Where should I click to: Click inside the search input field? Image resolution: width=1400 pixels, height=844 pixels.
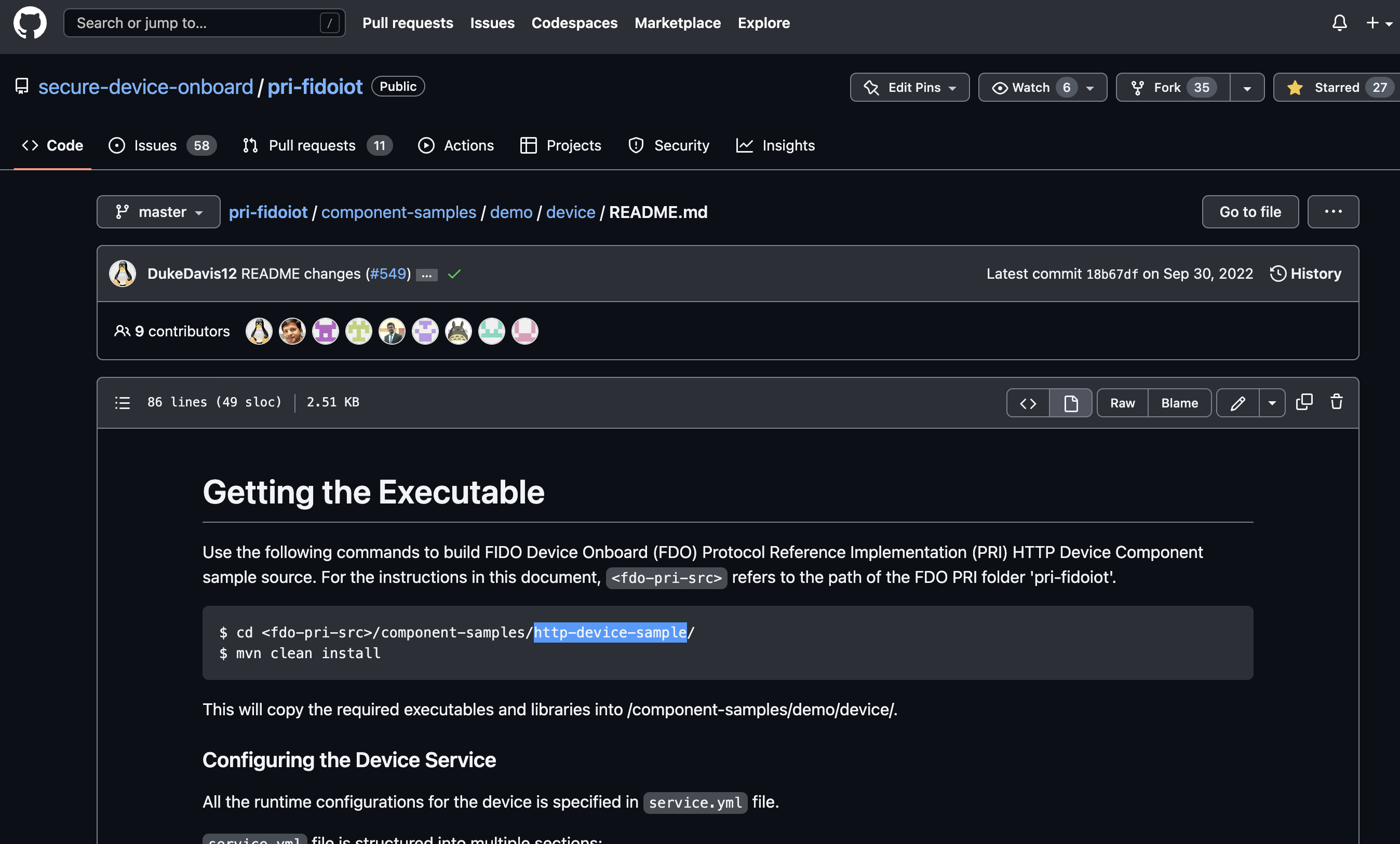tap(193, 23)
